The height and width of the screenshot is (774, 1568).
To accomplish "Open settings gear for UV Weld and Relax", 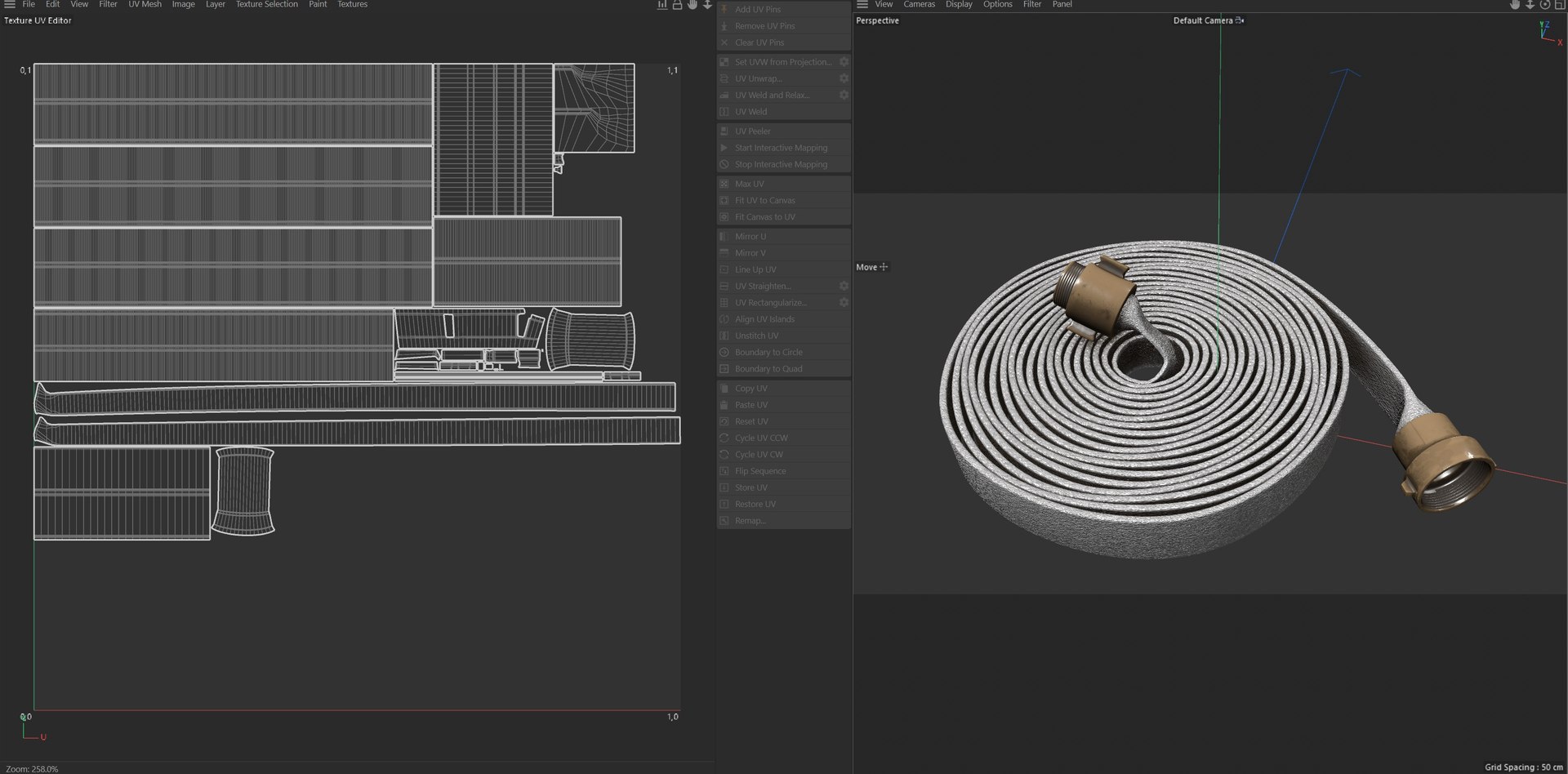I will (x=844, y=95).
